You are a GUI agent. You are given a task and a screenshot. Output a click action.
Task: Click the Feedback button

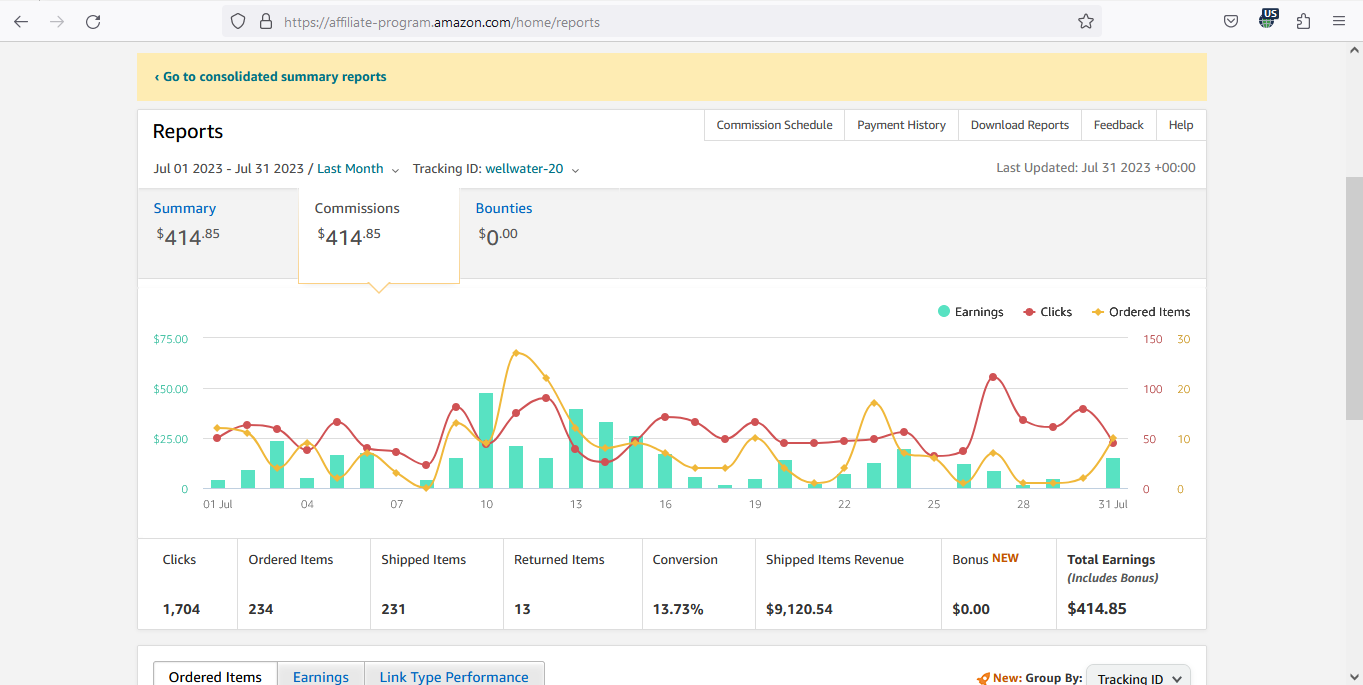pos(1118,125)
